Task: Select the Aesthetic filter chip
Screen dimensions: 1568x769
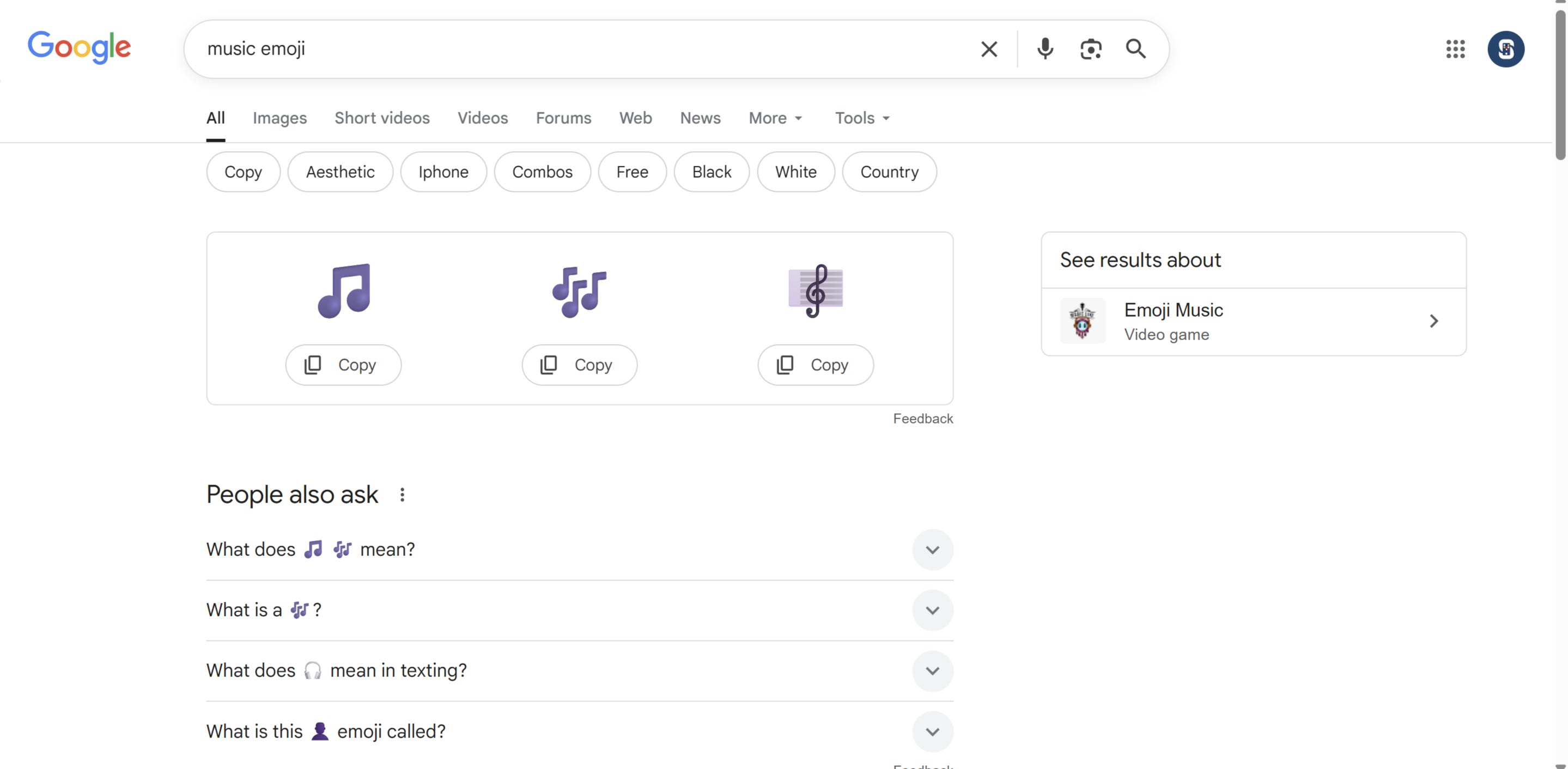Action: [339, 172]
